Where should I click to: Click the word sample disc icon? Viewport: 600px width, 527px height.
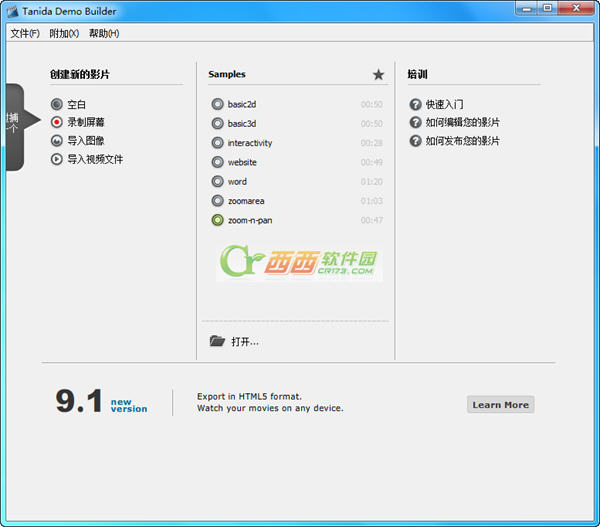click(x=217, y=181)
